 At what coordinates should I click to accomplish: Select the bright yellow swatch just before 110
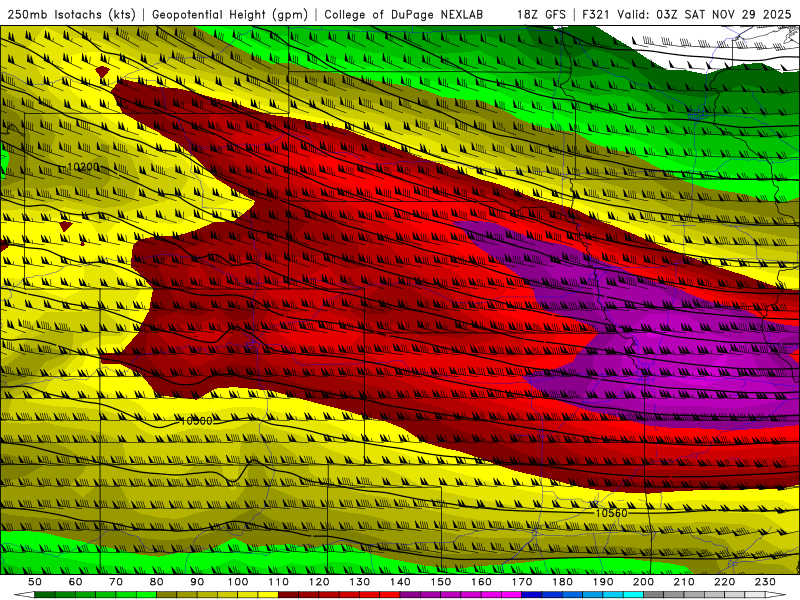[268, 595]
